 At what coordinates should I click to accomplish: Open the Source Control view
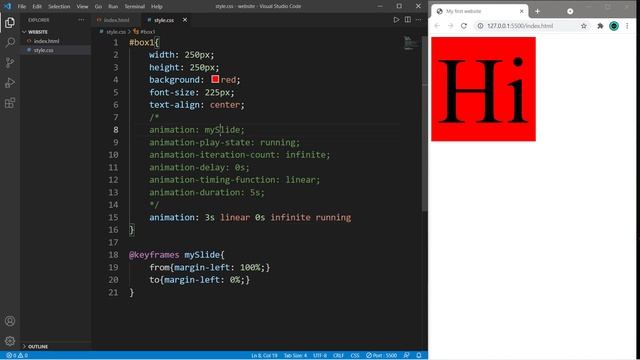(x=10, y=62)
